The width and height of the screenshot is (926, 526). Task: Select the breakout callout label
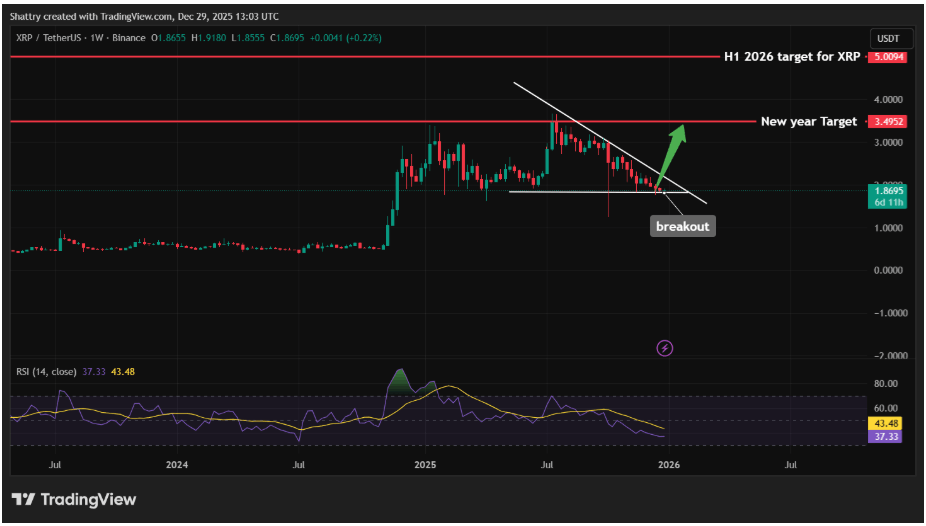coord(683,227)
